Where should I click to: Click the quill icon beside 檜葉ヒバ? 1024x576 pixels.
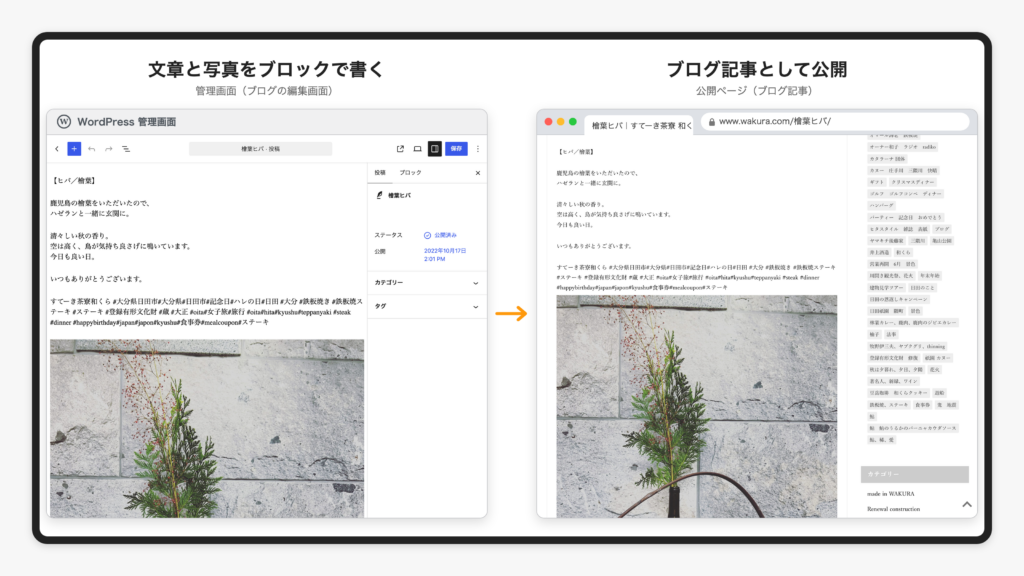point(379,195)
